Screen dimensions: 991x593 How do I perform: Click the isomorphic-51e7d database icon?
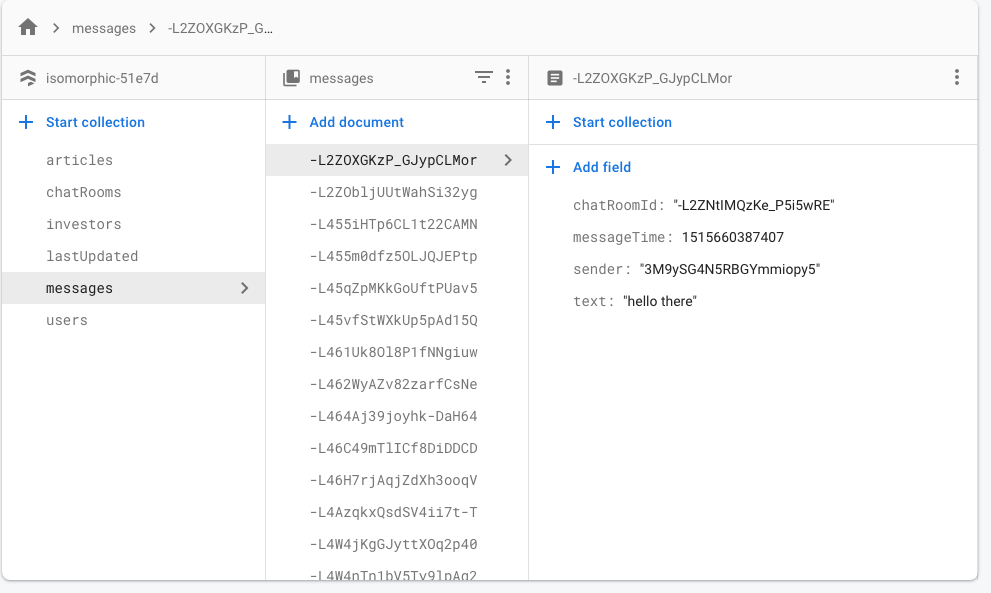28,78
